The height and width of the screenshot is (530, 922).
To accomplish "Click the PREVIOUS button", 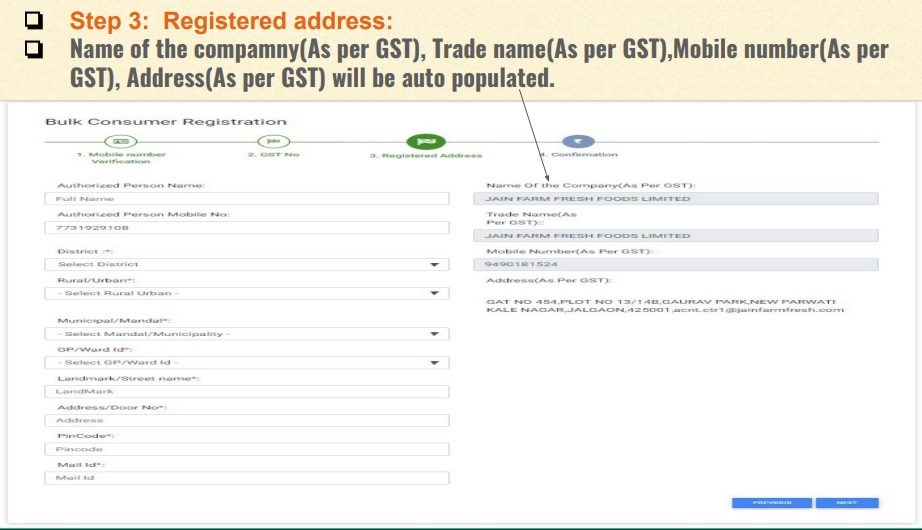I will (771, 503).
